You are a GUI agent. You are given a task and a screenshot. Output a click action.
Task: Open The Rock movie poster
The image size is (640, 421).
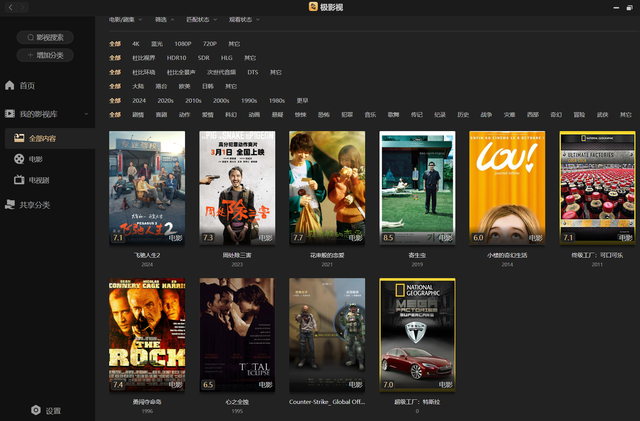point(147,335)
